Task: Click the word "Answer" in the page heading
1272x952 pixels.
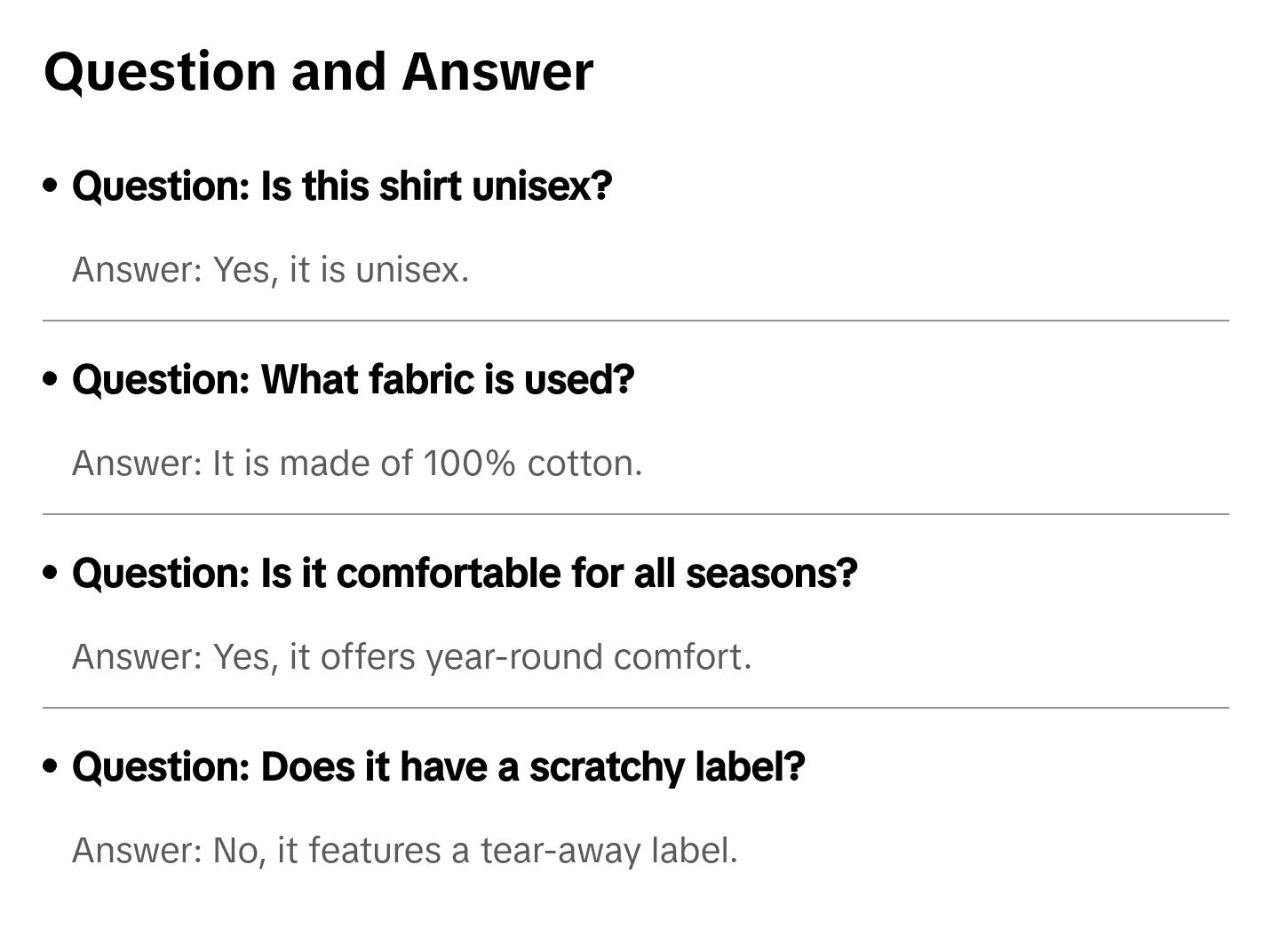Action: pos(497,71)
